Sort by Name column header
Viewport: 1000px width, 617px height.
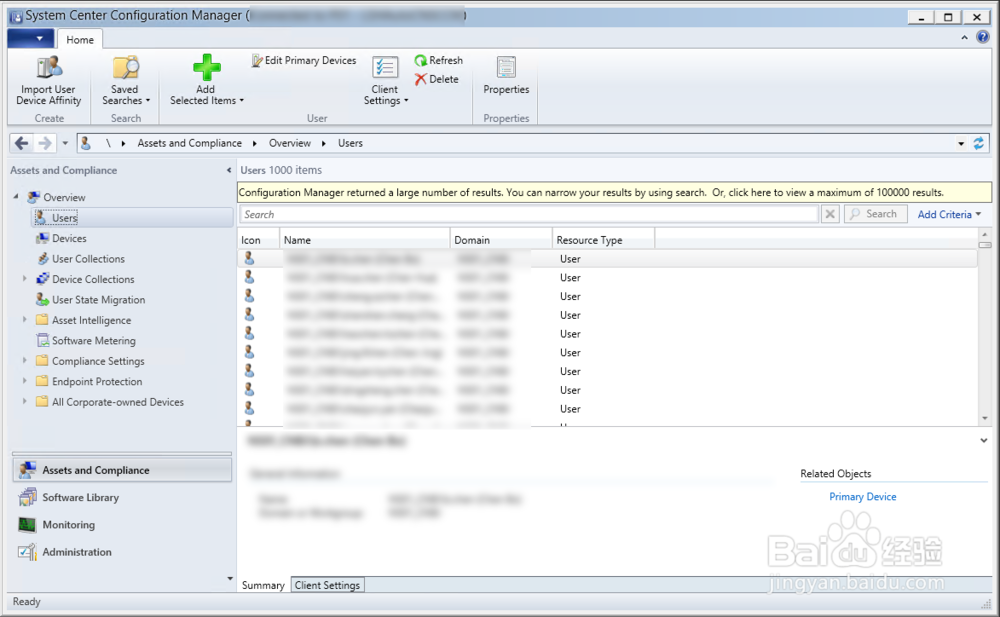click(365, 240)
